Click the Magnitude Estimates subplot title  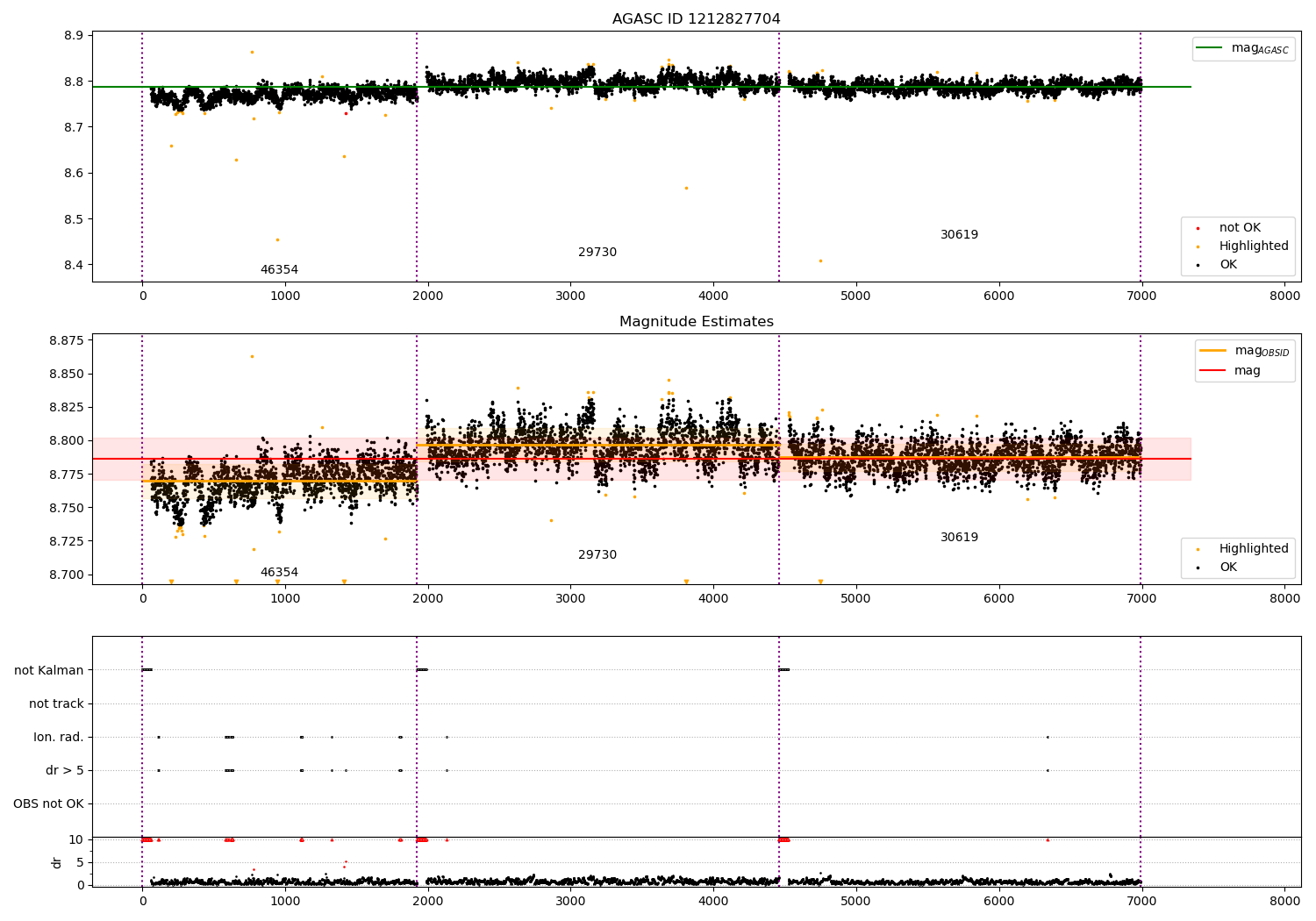pyautogui.click(x=696, y=322)
